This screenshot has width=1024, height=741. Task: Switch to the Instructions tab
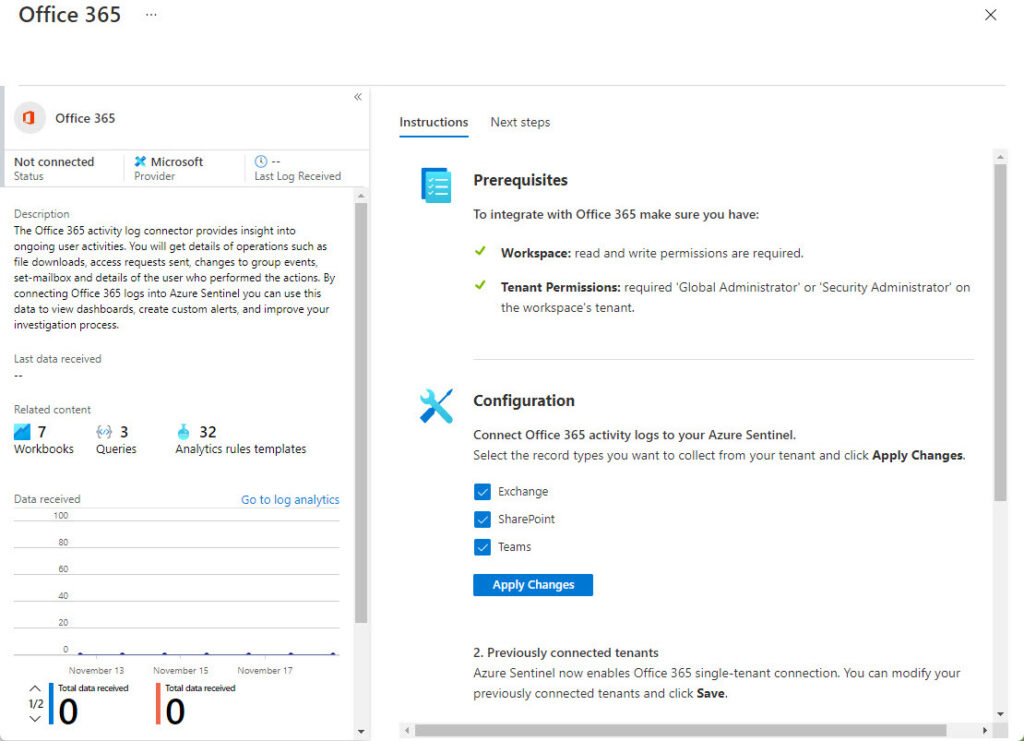[x=434, y=122]
